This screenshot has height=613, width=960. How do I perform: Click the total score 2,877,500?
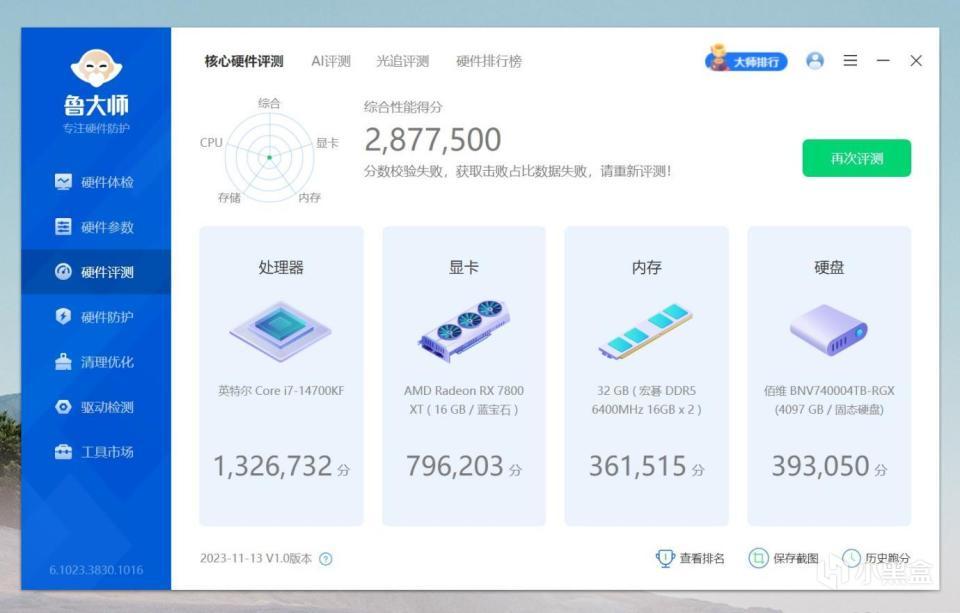(x=433, y=140)
